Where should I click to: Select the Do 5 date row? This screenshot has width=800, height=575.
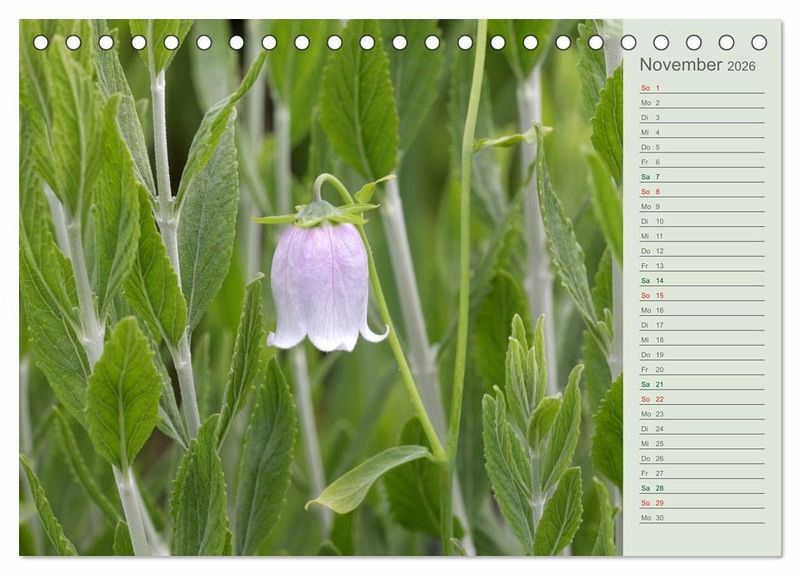coord(702,147)
